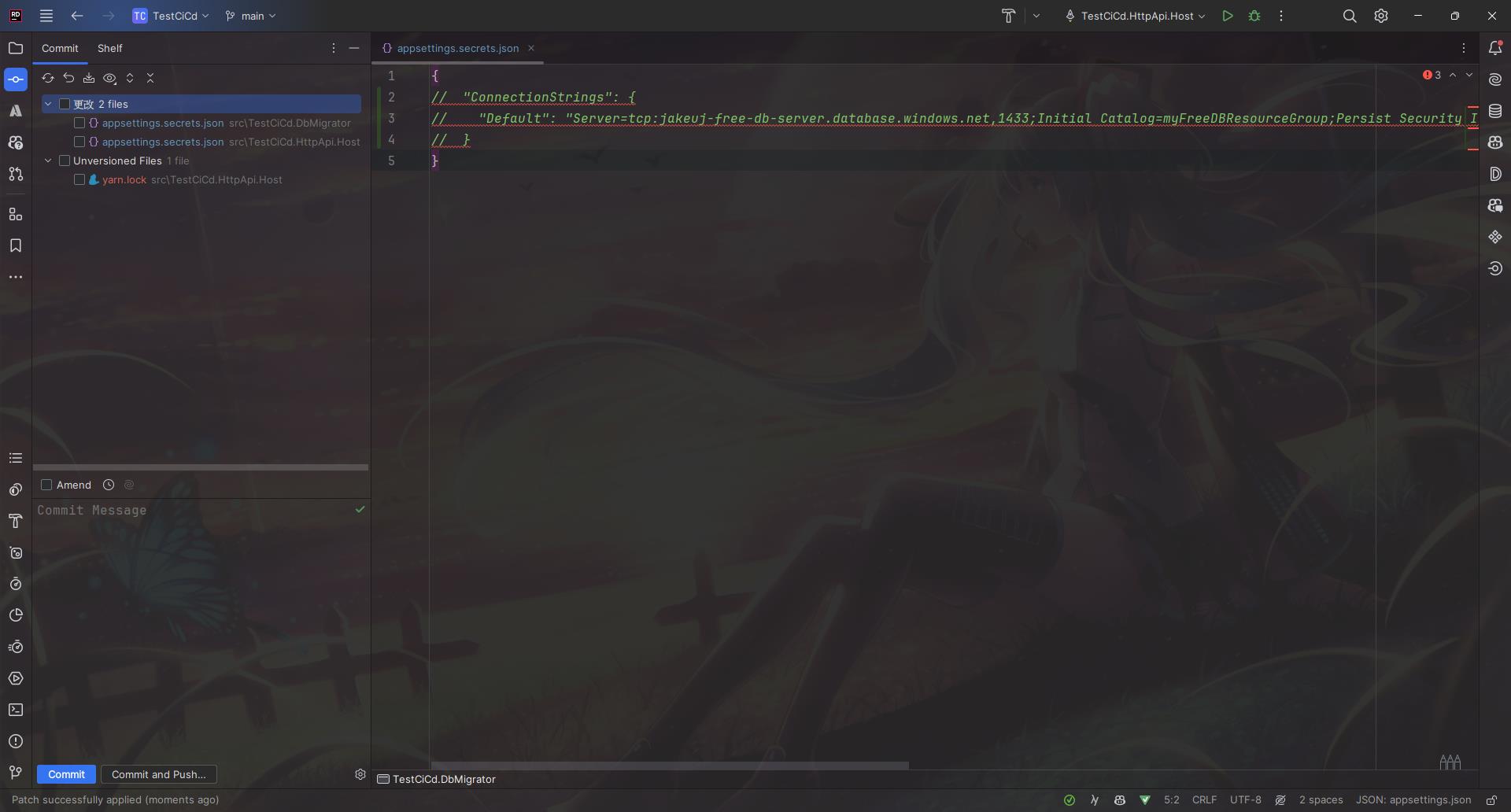1511x812 pixels.
Task: Select all files in 更改 changelist
Action: click(x=66, y=103)
